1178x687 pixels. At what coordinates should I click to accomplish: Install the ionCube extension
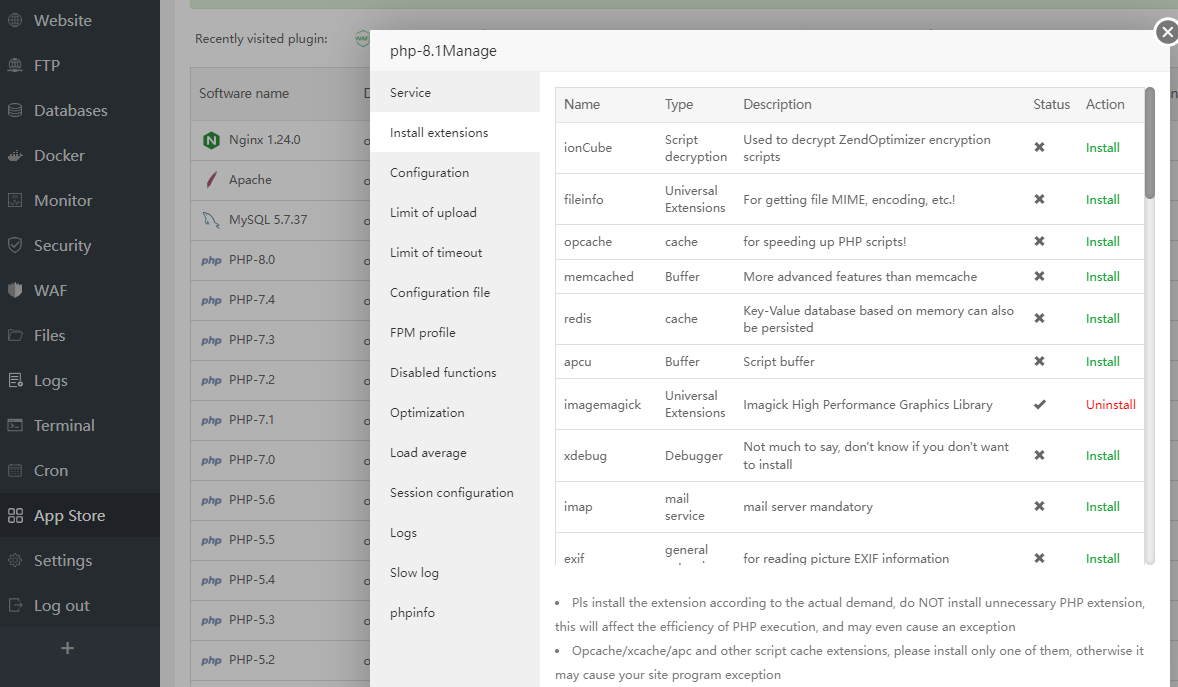1102,148
